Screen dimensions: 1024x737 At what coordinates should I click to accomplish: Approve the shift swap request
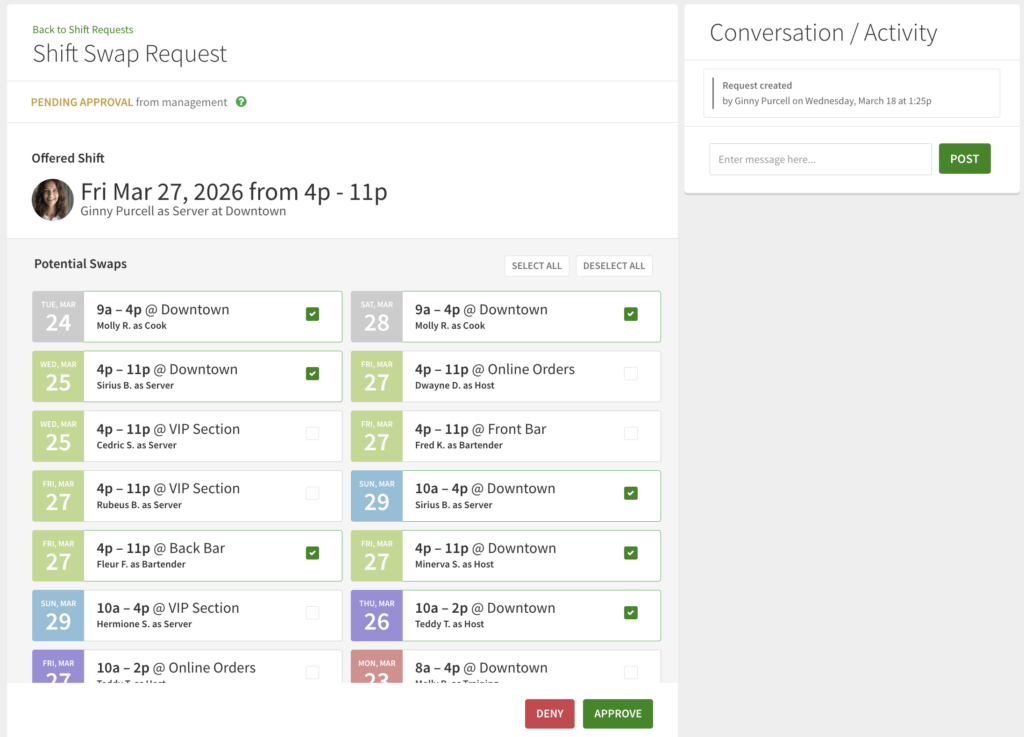[x=617, y=713]
